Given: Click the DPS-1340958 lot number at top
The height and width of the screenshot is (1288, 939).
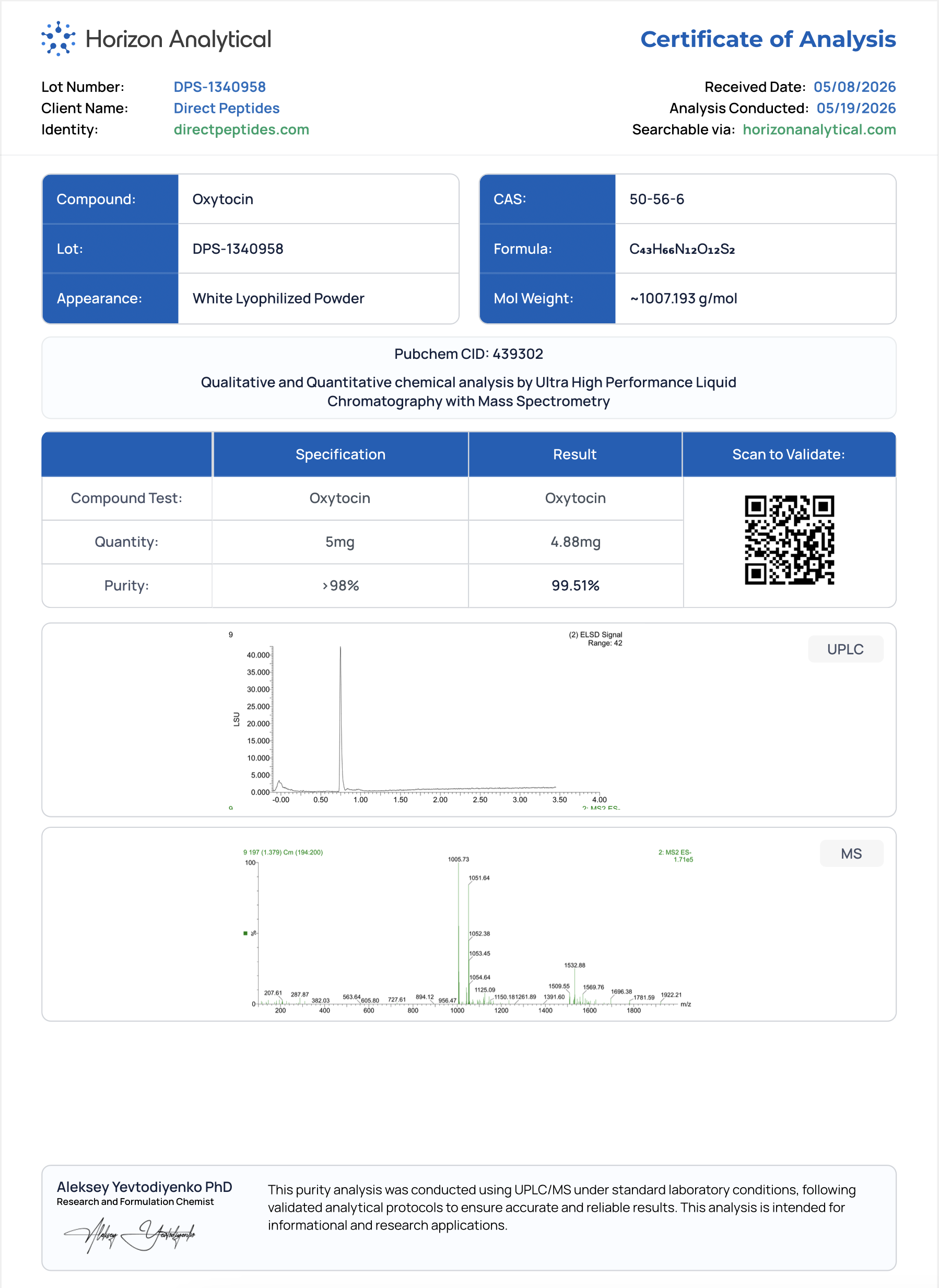Looking at the screenshot, I should click(x=219, y=87).
